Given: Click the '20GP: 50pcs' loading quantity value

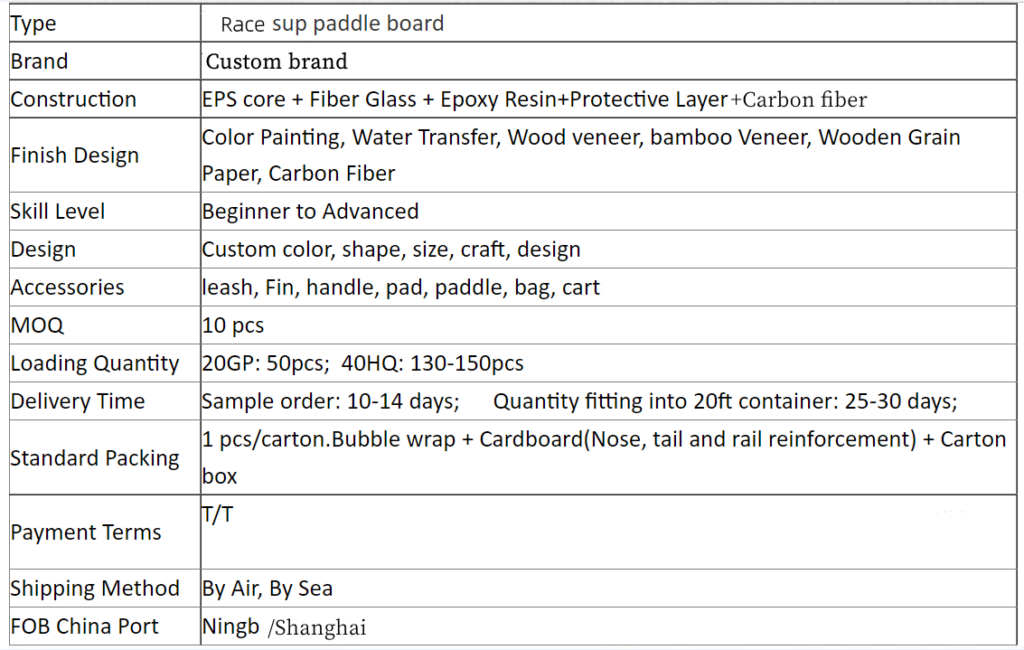Looking at the screenshot, I should (265, 364).
